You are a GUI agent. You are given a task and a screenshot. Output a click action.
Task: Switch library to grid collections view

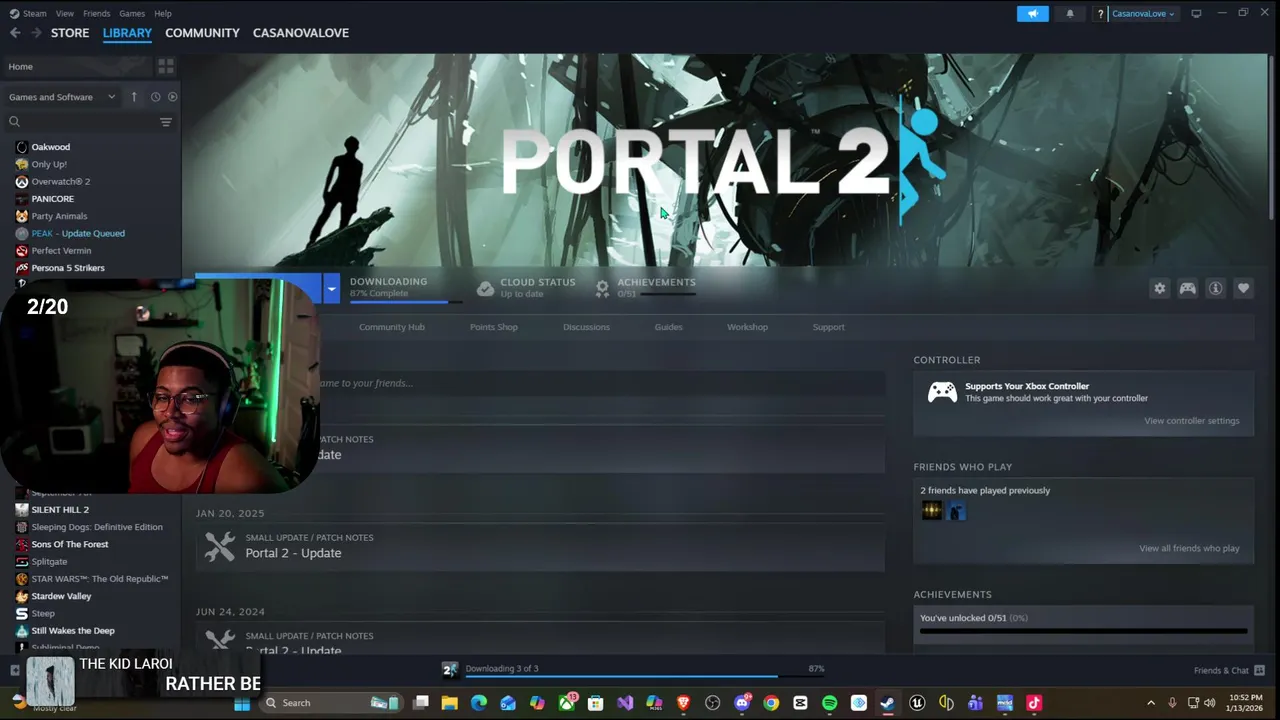166,66
